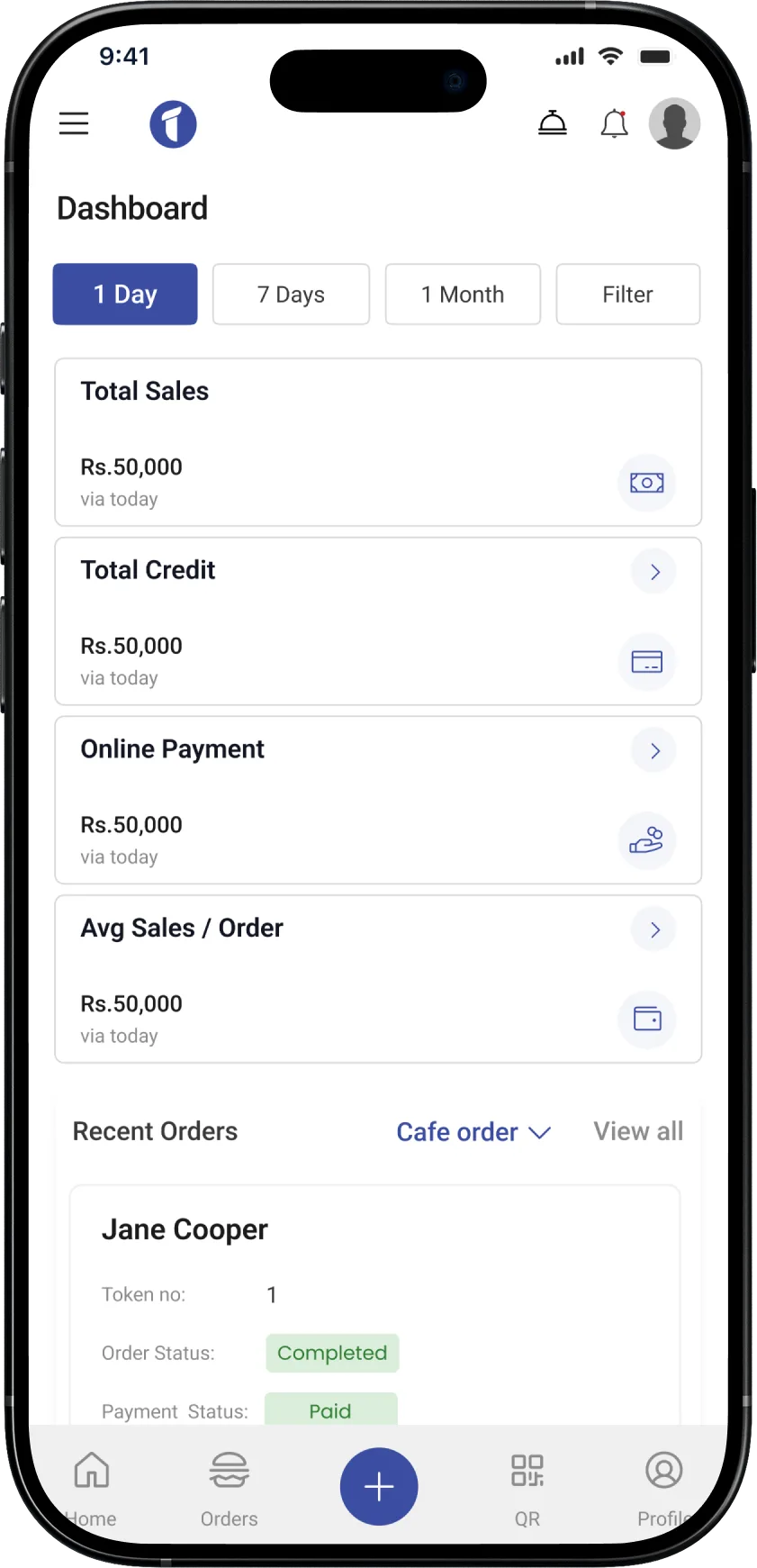Click the Total Sales cash icon
The height and width of the screenshot is (1568, 757).
(646, 483)
